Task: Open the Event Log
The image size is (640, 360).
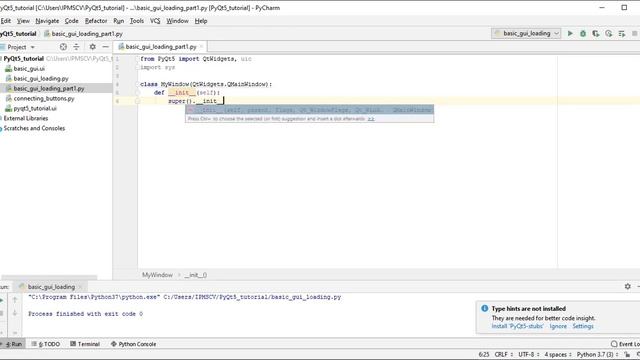Action: 625,344
